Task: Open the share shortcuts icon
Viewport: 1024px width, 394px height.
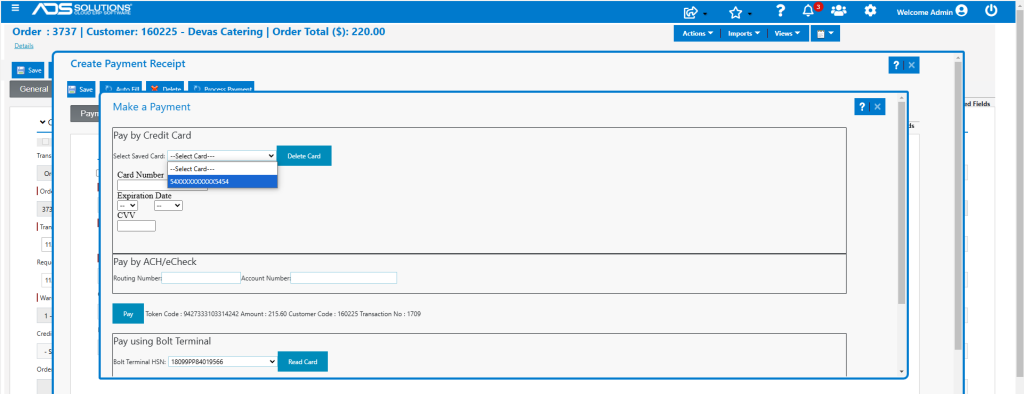Action: click(691, 12)
